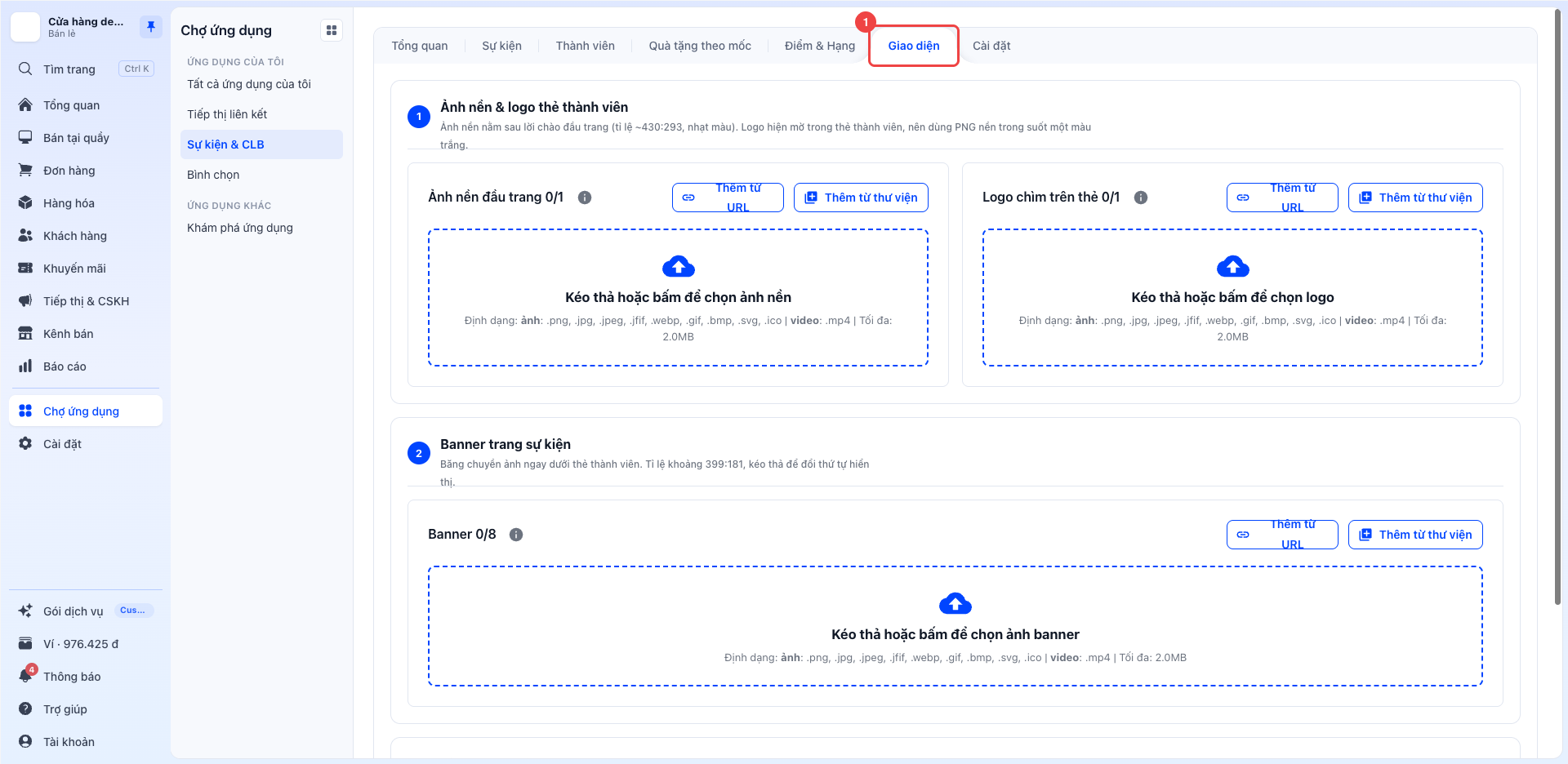Click Thêm từ URL for Banner
Screen dimensions: 1568x764
[1282, 535]
